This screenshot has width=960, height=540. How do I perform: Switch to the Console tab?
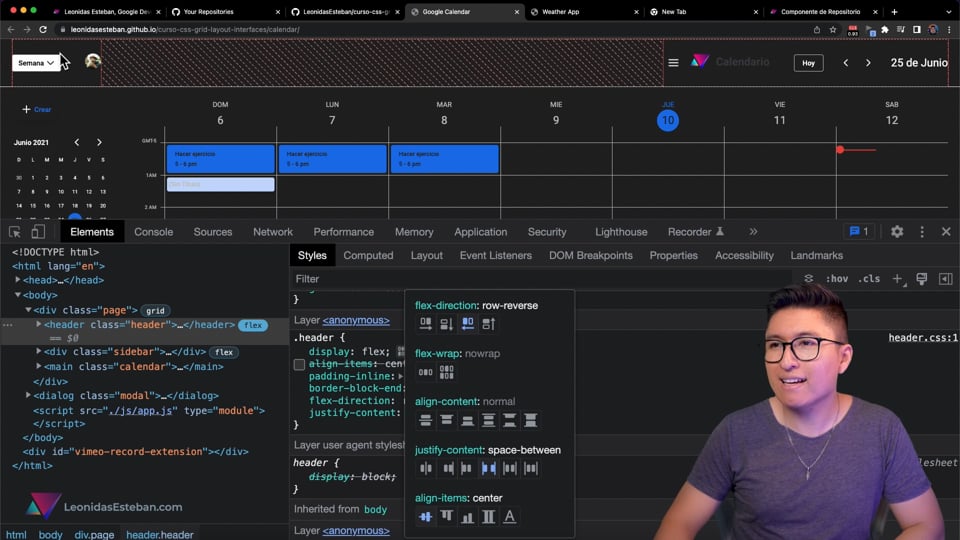pyautogui.click(x=153, y=232)
